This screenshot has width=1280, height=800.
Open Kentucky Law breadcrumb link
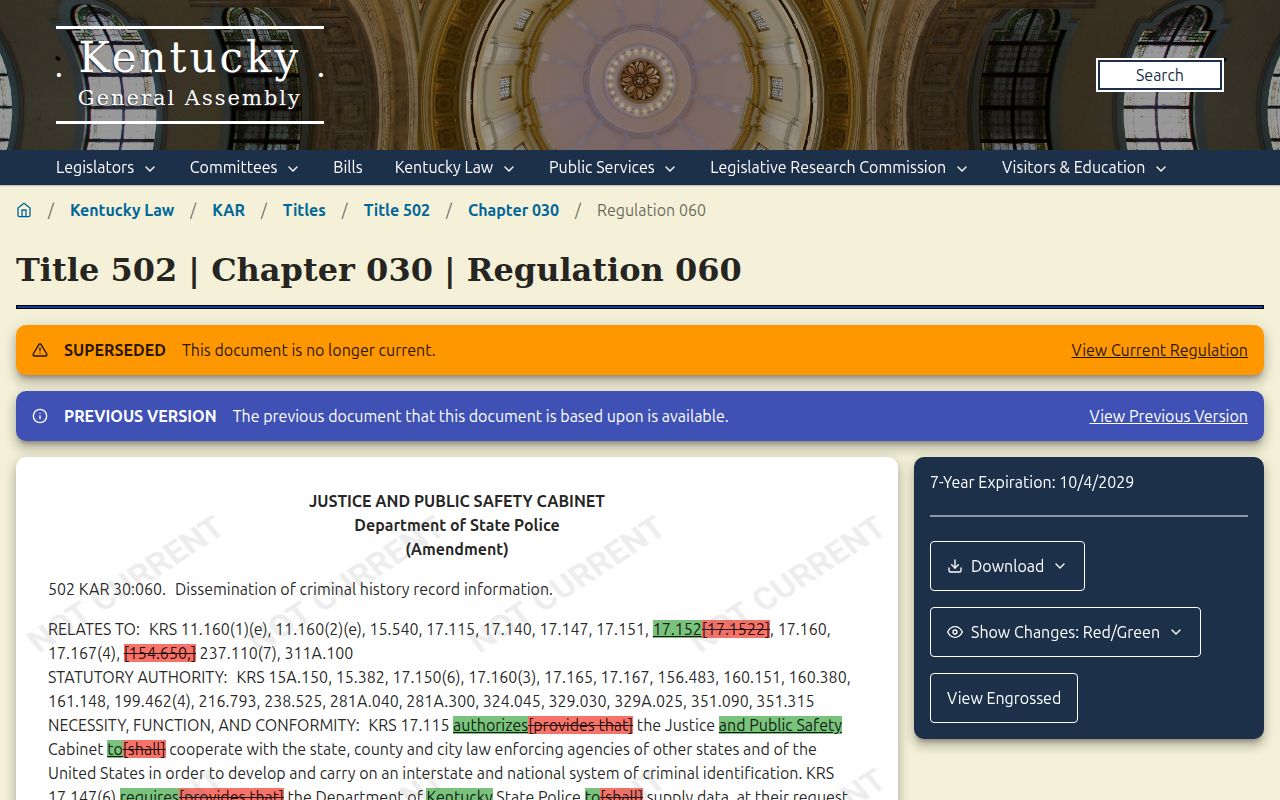click(x=122, y=210)
